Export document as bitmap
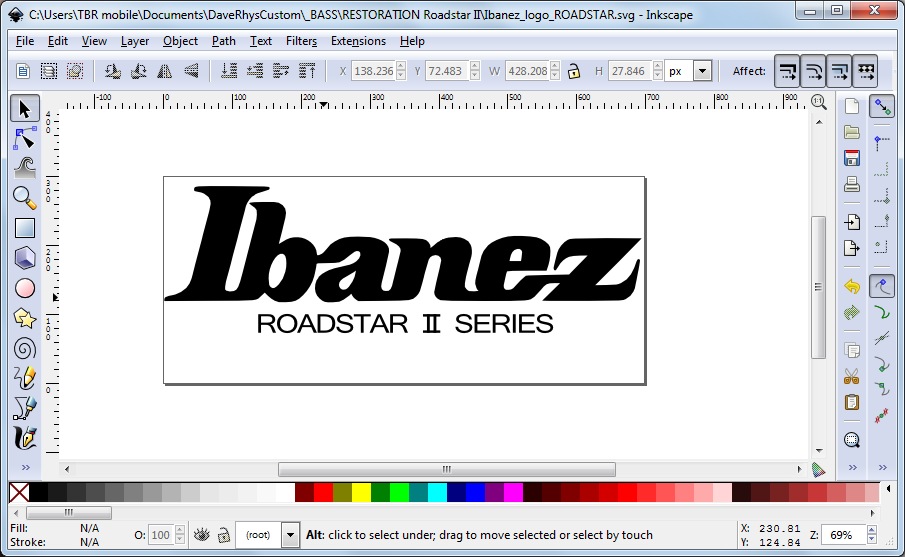905x557 pixels. click(852, 248)
